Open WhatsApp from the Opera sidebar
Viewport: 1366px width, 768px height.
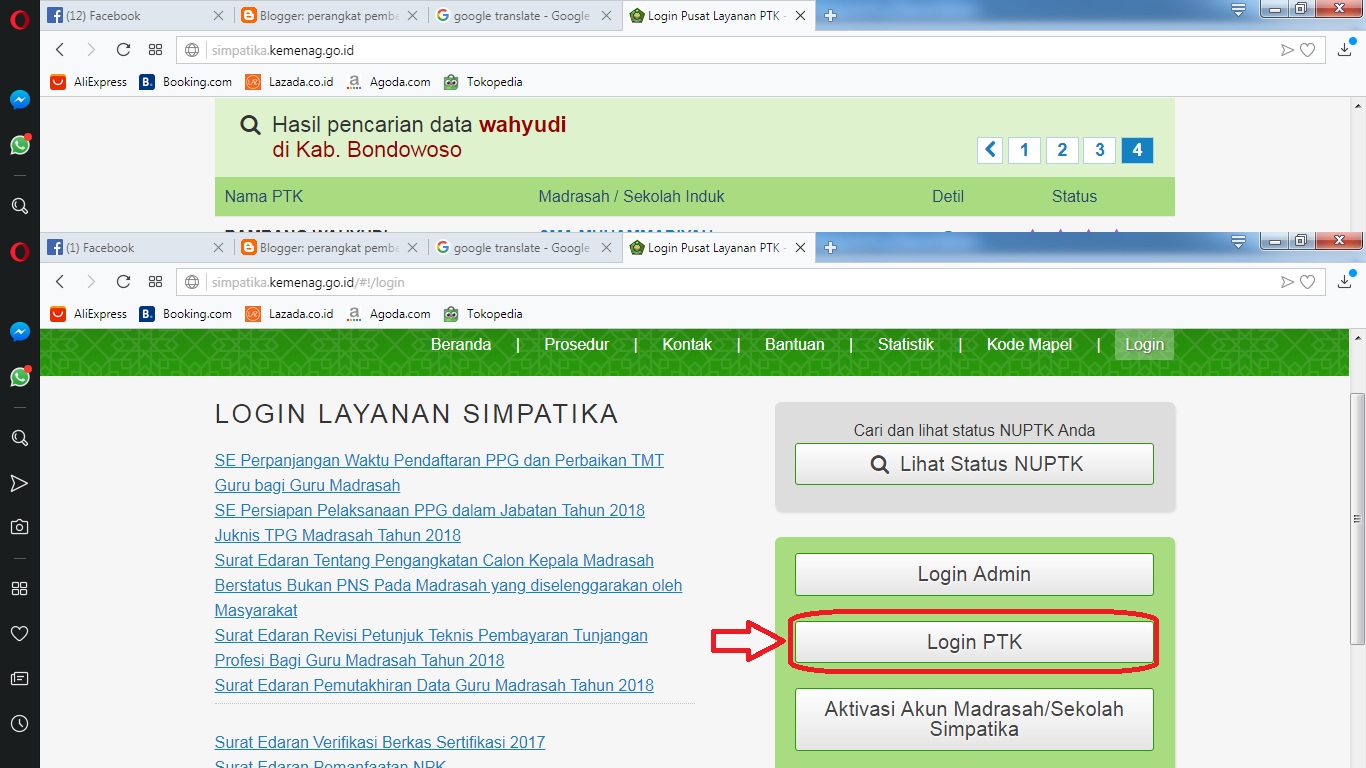click(20, 377)
